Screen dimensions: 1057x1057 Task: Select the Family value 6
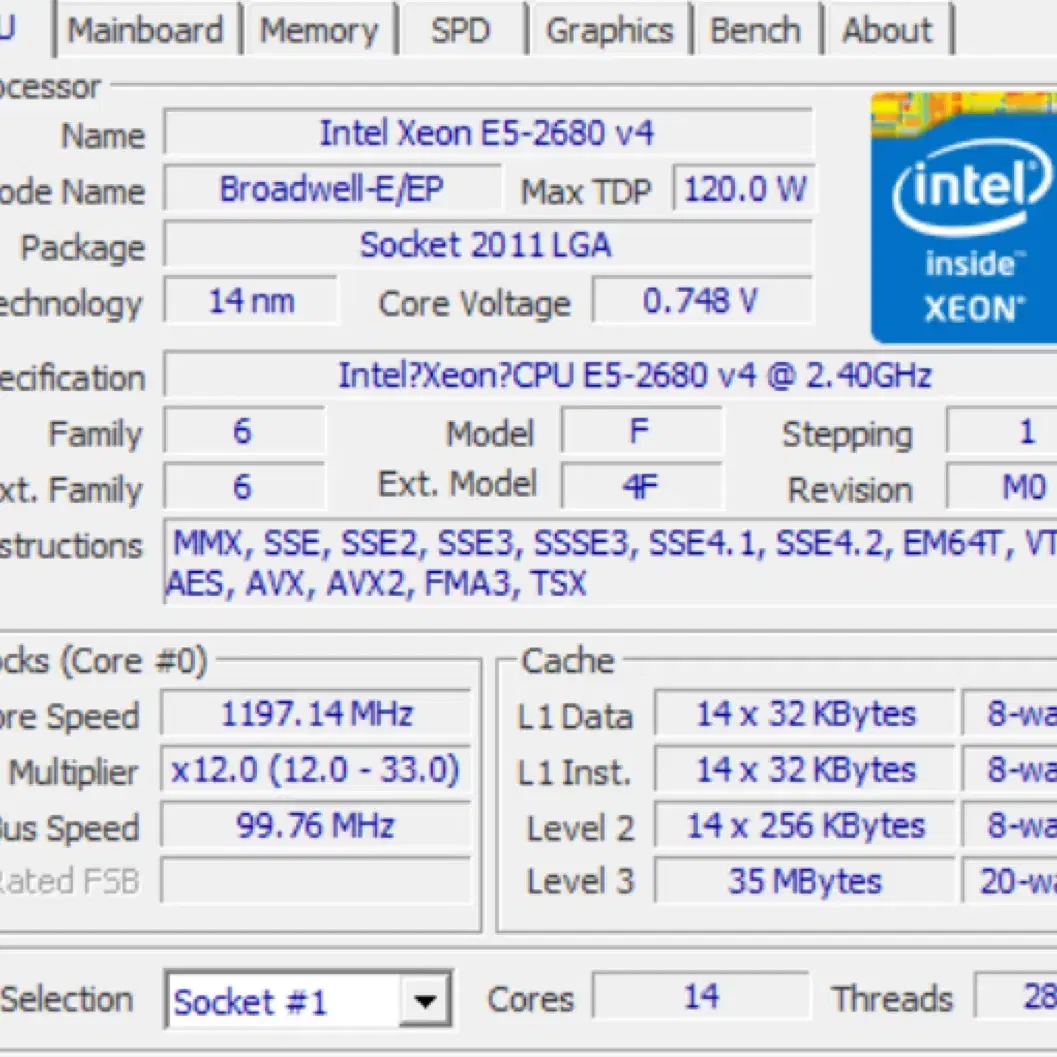coord(244,431)
